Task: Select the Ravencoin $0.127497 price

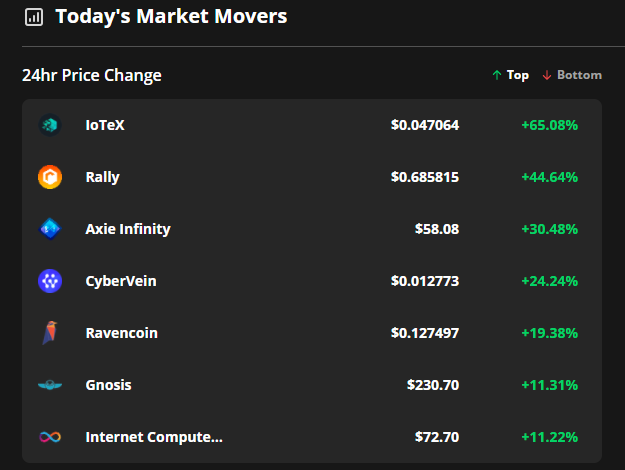Action: pyautogui.click(x=425, y=333)
